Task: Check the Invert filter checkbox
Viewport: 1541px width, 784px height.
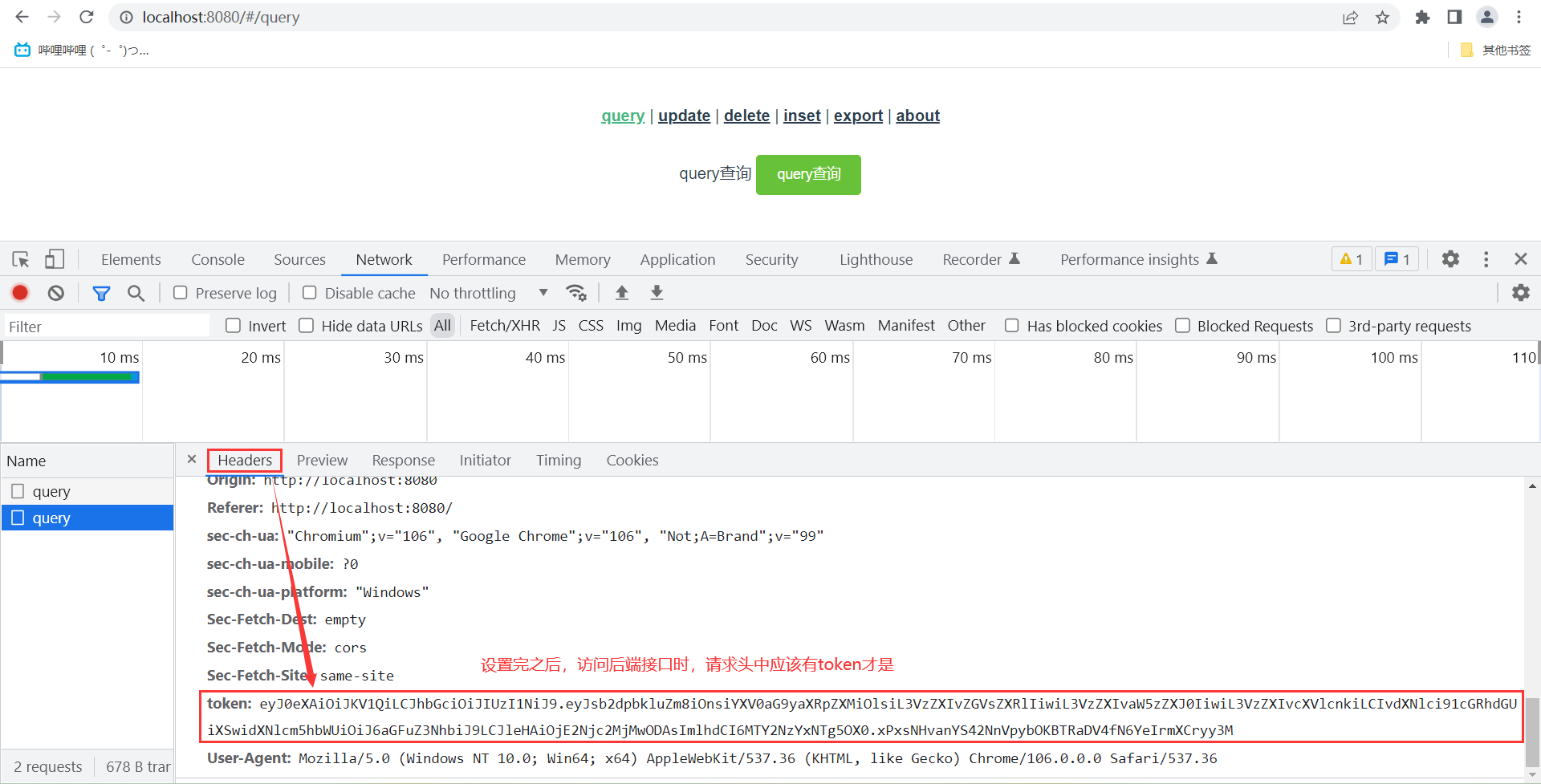Action: pos(234,326)
